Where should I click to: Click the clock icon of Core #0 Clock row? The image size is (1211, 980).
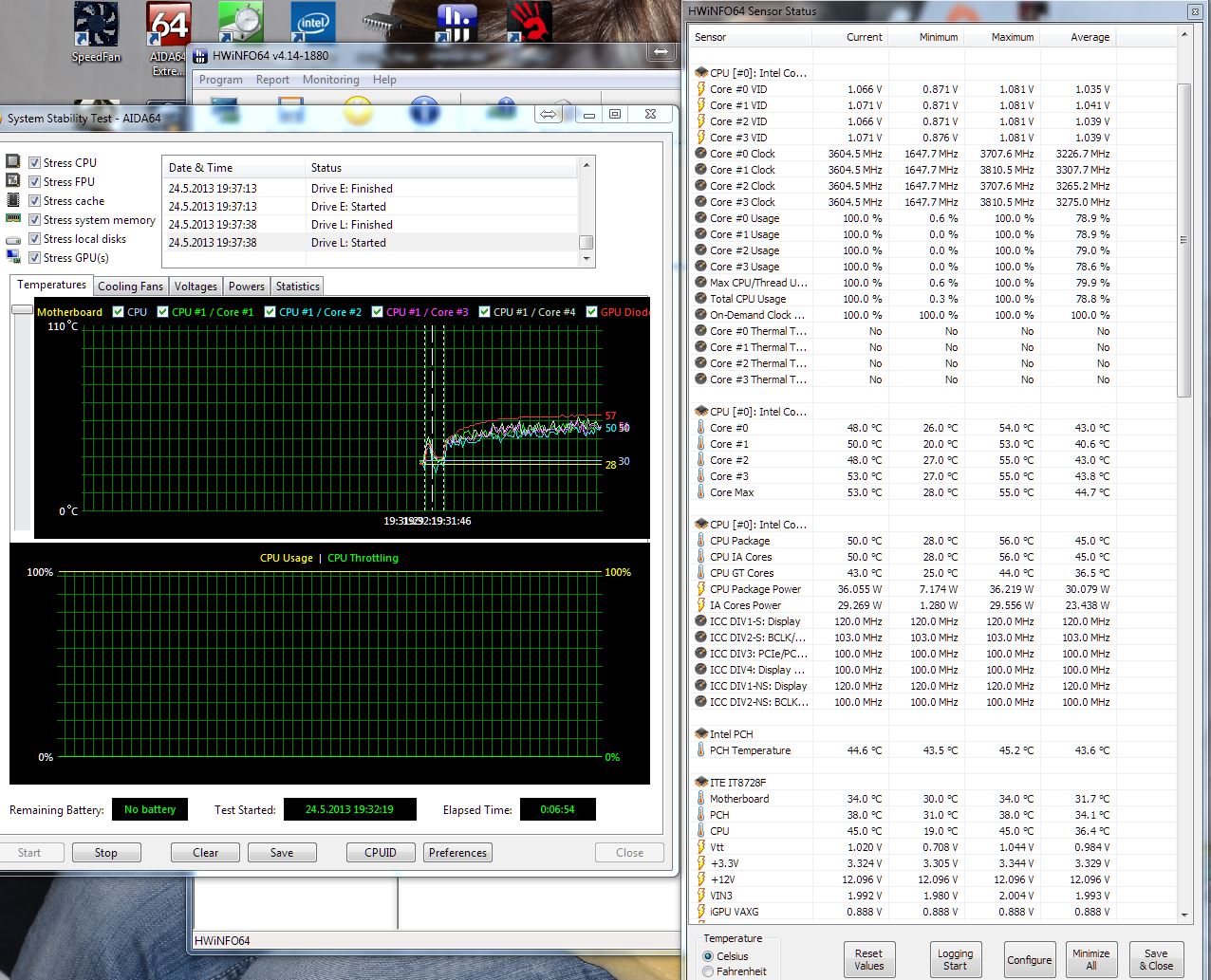(x=701, y=154)
